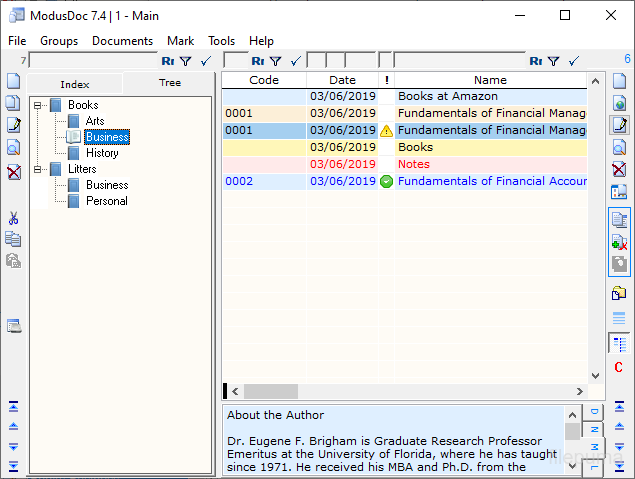Click the filter funnel icon above the tree
This screenshot has height=479, width=635.
185,61
